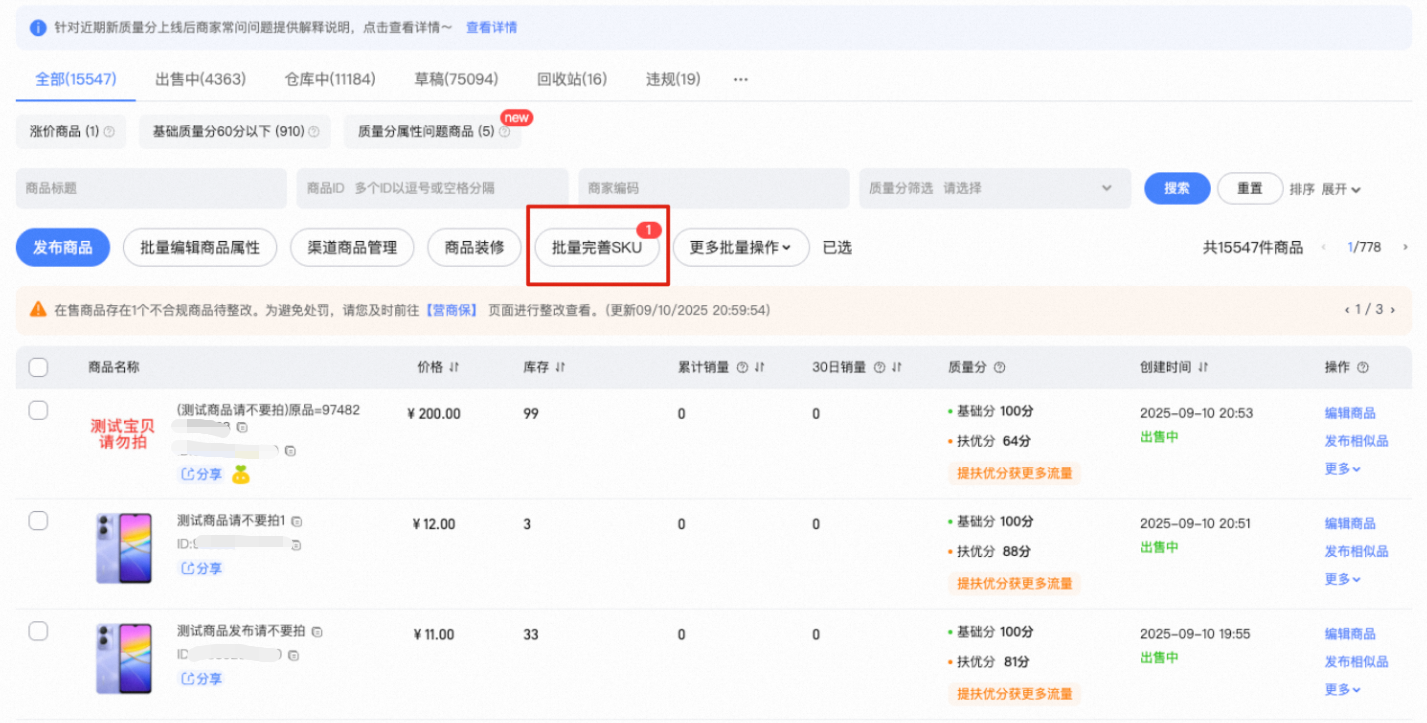Click the blue info icon in the top notice

point(38,28)
